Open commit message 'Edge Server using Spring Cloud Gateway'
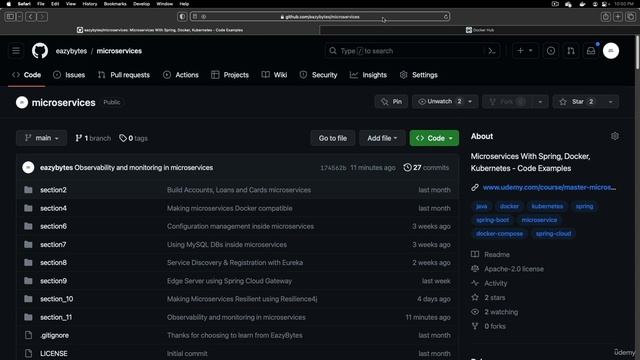Screen dimensions: 640x360 pyautogui.click(x=229, y=281)
